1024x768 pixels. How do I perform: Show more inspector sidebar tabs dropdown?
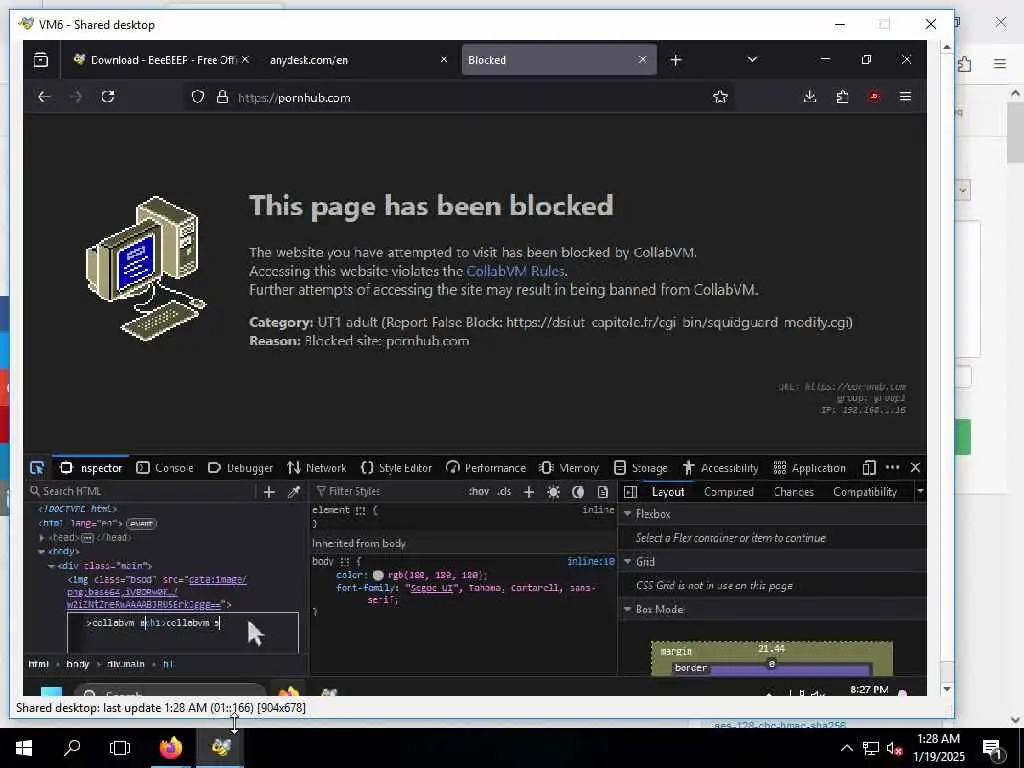[x=920, y=491]
